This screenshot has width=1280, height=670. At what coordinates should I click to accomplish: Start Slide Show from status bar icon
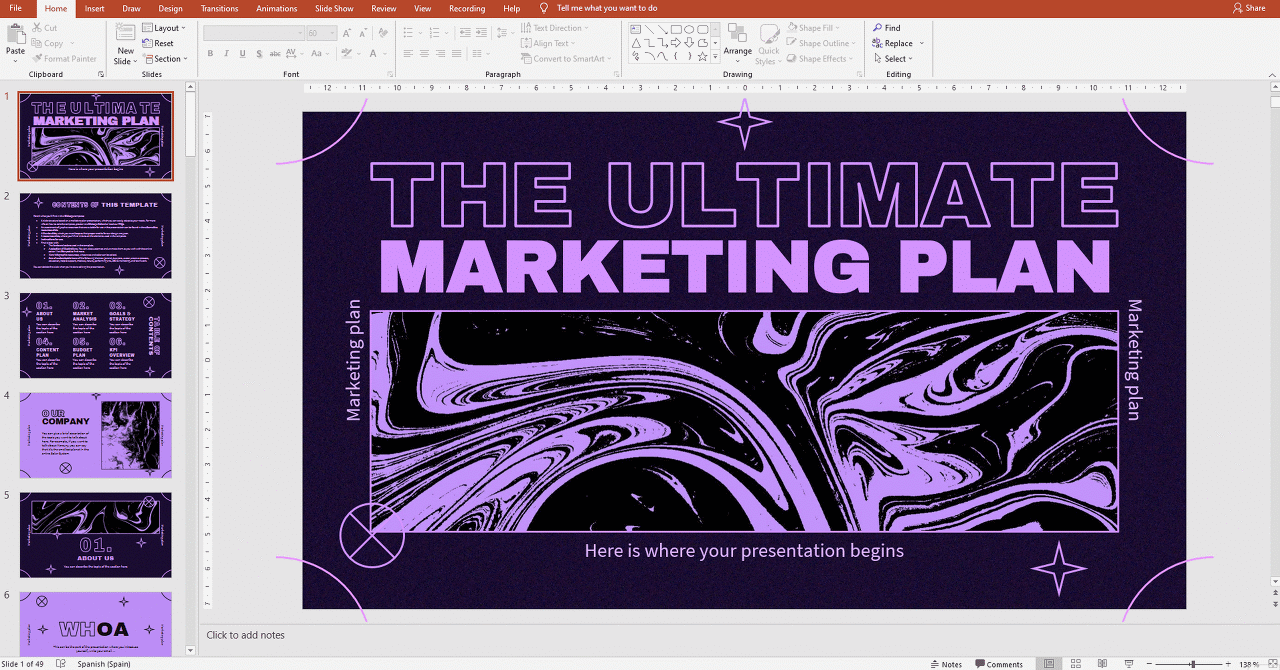(x=1128, y=664)
